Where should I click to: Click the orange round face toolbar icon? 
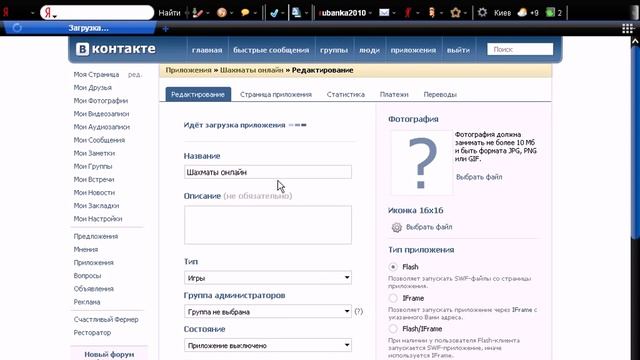(222, 13)
